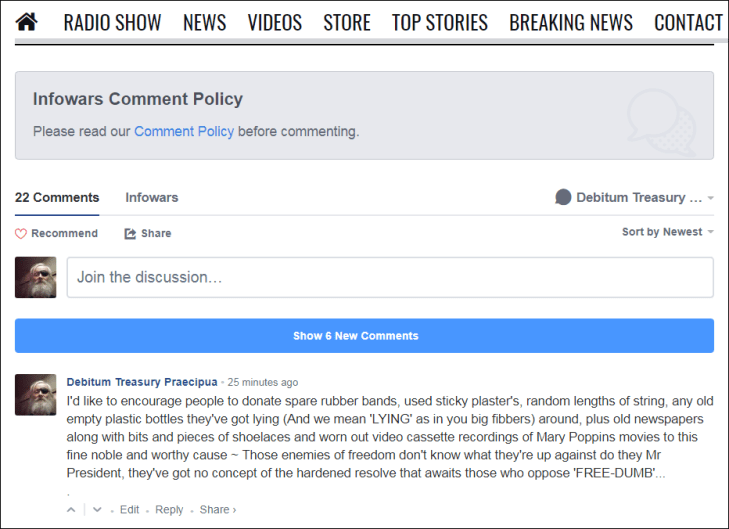Upvote the Debitum Treasury Praecipua comment

pyautogui.click(x=71, y=509)
